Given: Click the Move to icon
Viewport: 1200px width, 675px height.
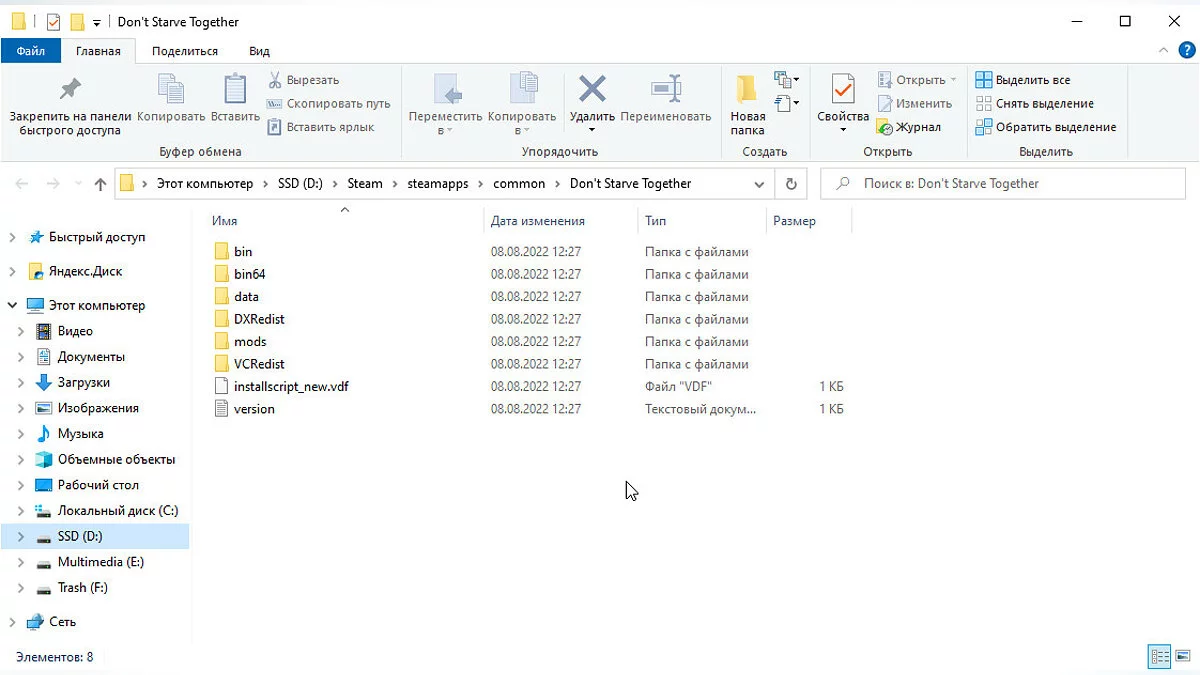Looking at the screenshot, I should [x=446, y=90].
